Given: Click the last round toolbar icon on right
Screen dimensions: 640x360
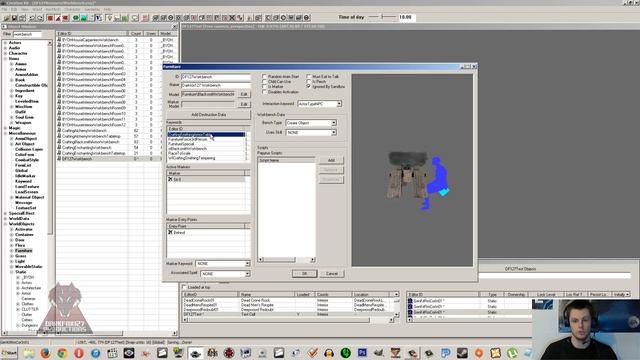Looking at the screenshot, I should pyautogui.click(x=307, y=18).
